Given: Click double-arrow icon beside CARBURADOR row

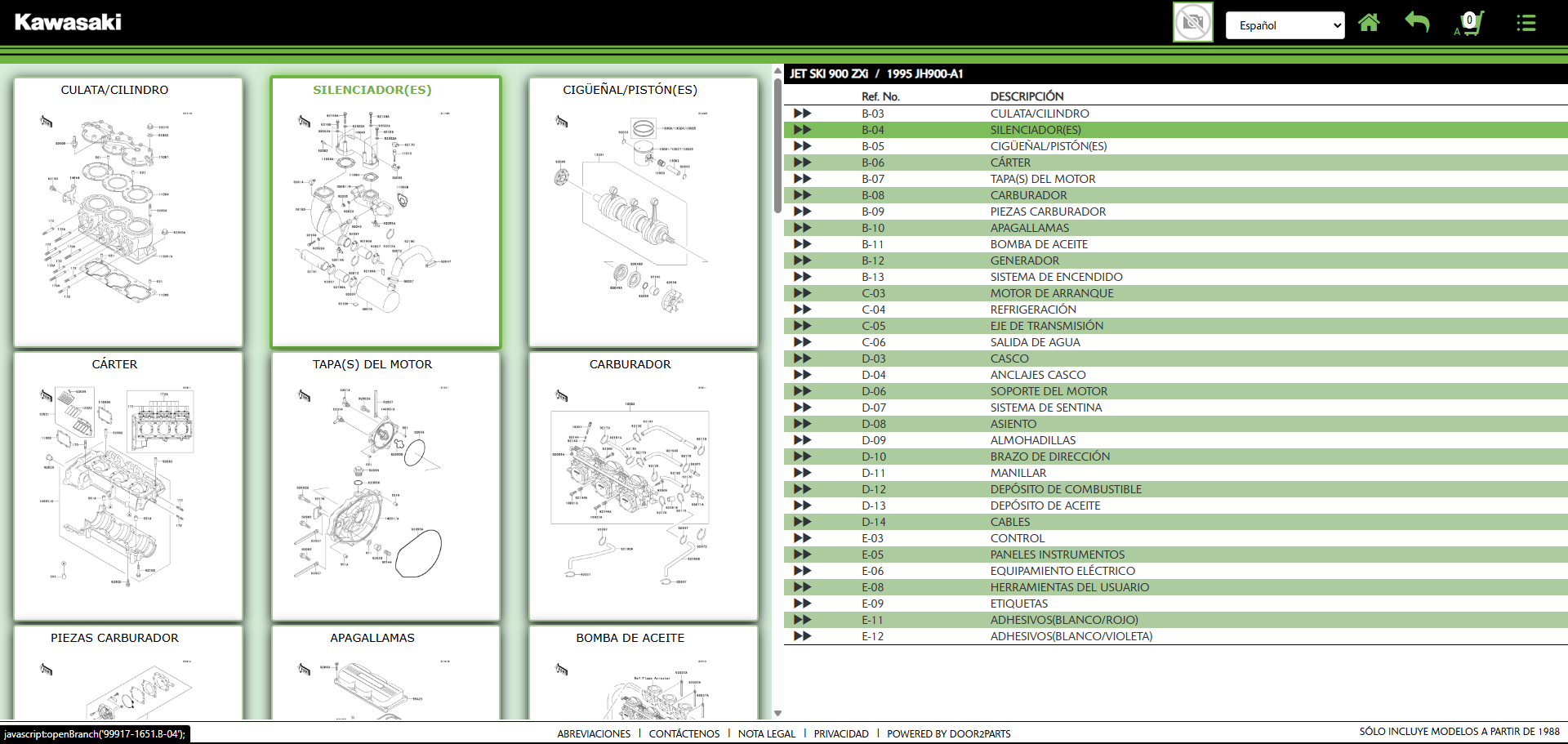Looking at the screenshot, I should click(x=802, y=195).
